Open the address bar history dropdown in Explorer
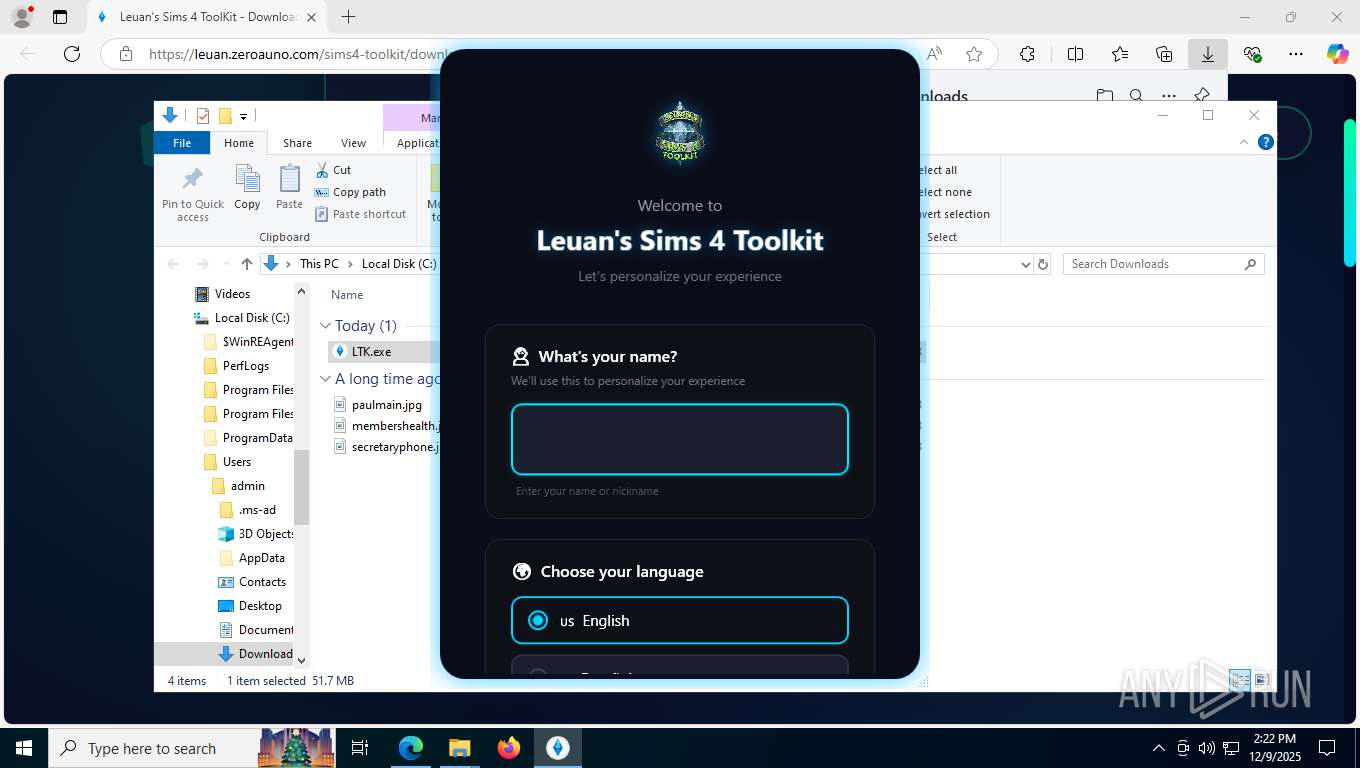The height and width of the screenshot is (768, 1360). [1025, 264]
